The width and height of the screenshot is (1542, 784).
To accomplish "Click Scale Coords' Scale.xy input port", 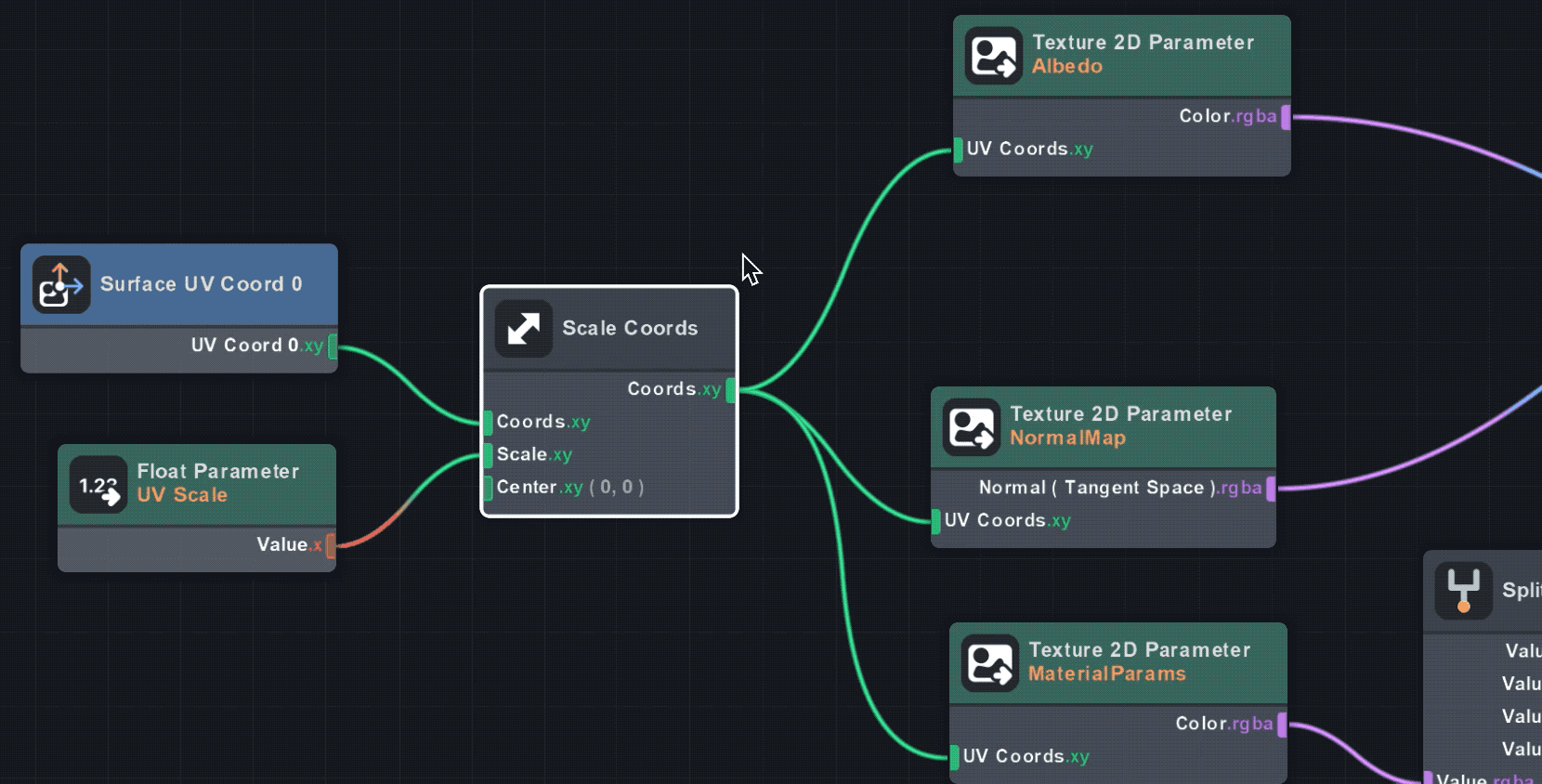I will click(488, 455).
